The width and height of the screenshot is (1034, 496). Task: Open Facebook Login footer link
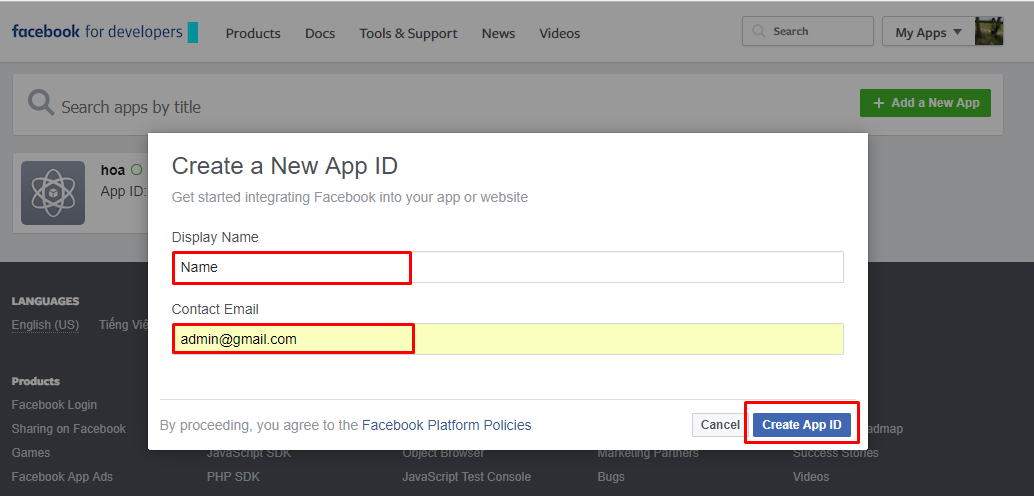click(x=54, y=404)
